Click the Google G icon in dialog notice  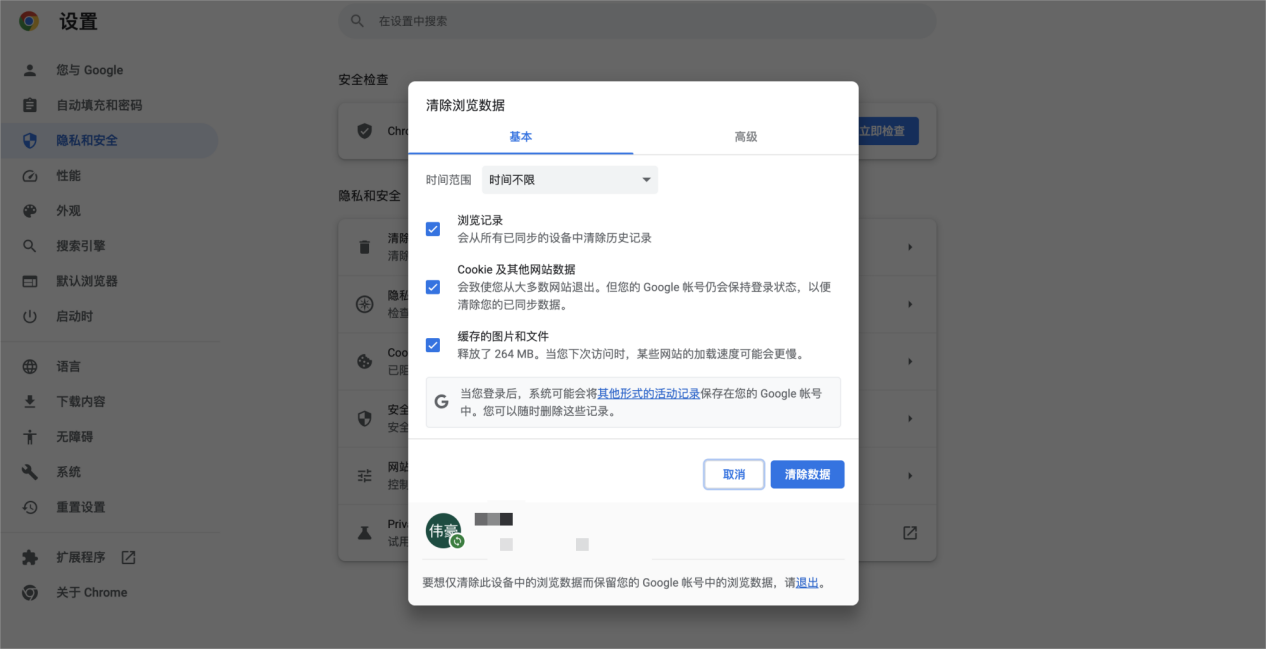[442, 402]
